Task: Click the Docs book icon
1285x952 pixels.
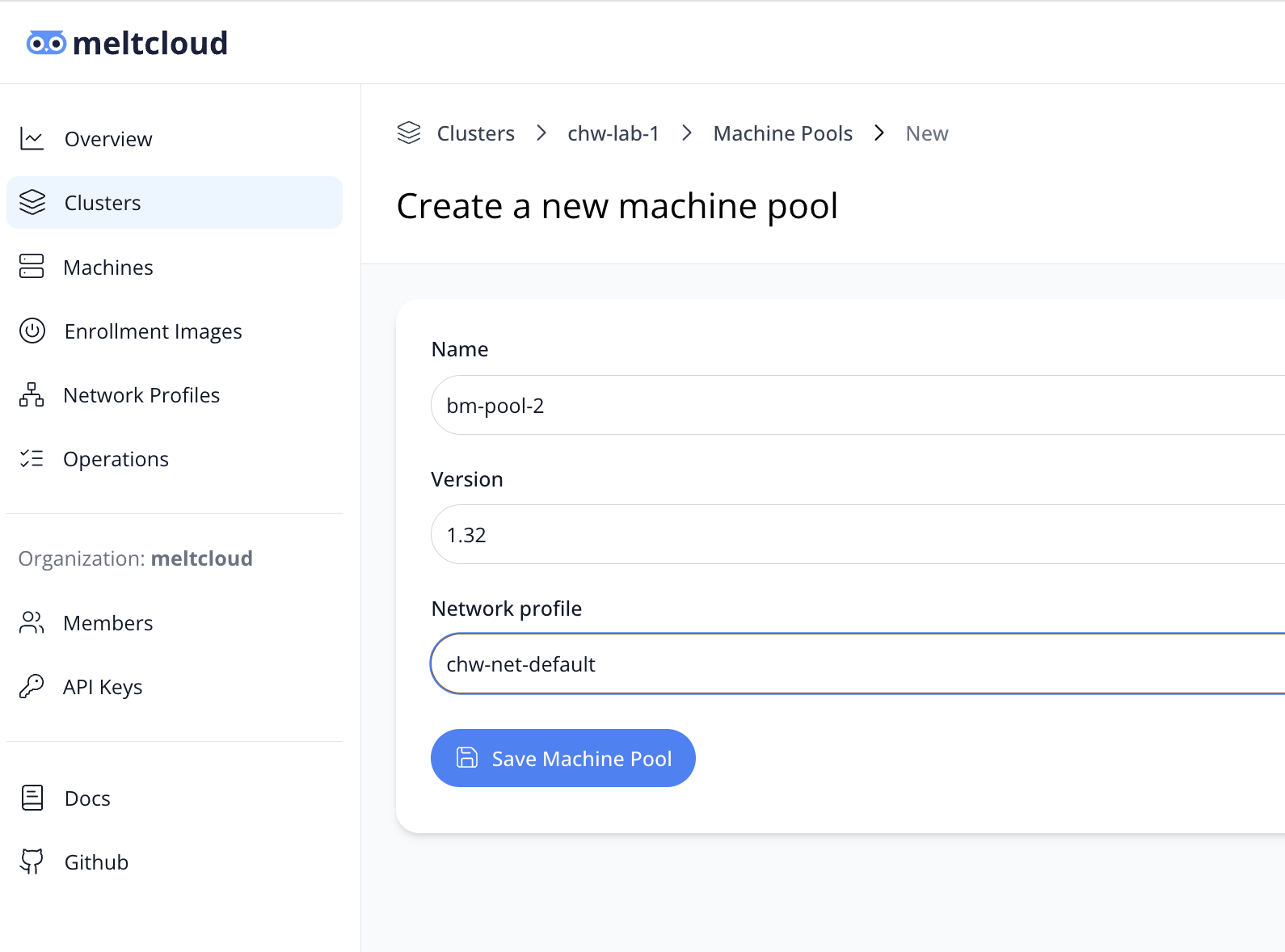Action: coord(32,798)
